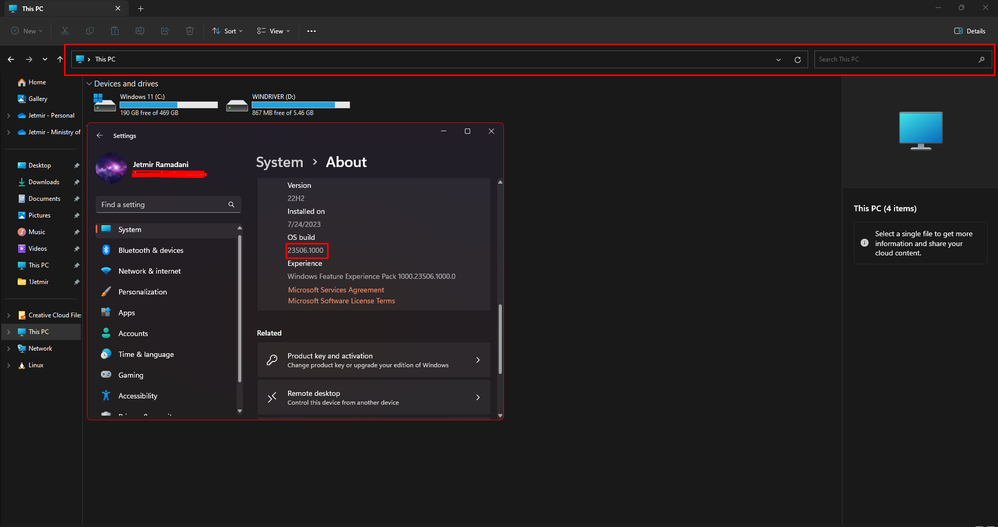The image size is (998, 527).
Task: Open Time & language settings
Action: pos(168,354)
